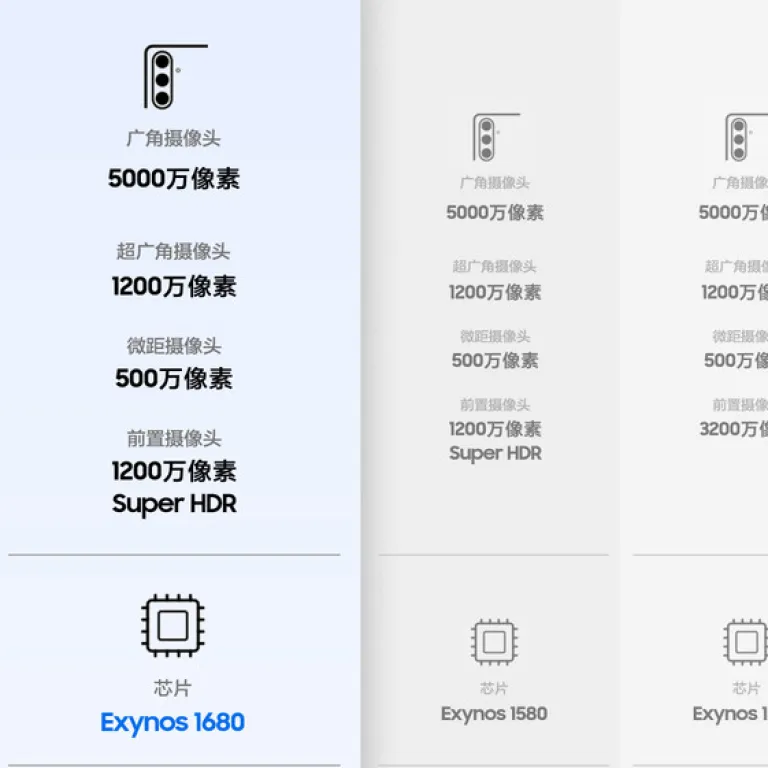This screenshot has height=768, width=768.
Task: Click the camera icon in the Exynos 1580 column
Action: [x=496, y=137]
